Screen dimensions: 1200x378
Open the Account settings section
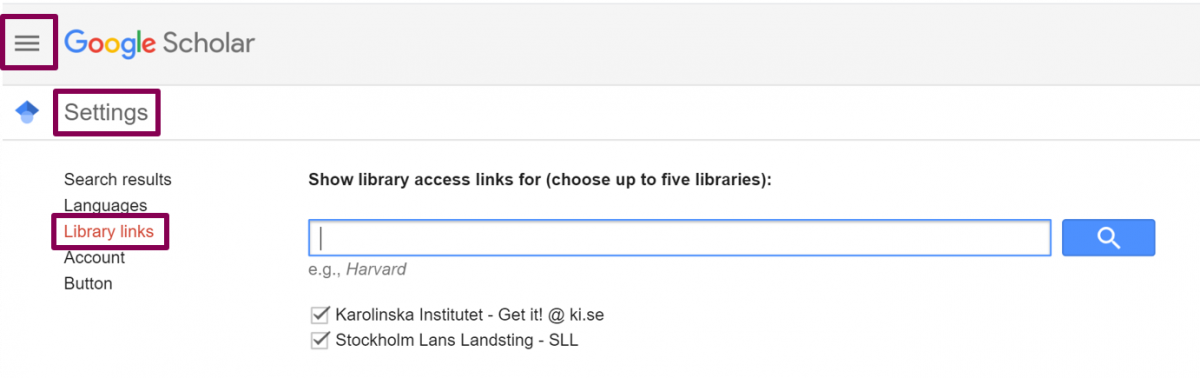[94, 258]
